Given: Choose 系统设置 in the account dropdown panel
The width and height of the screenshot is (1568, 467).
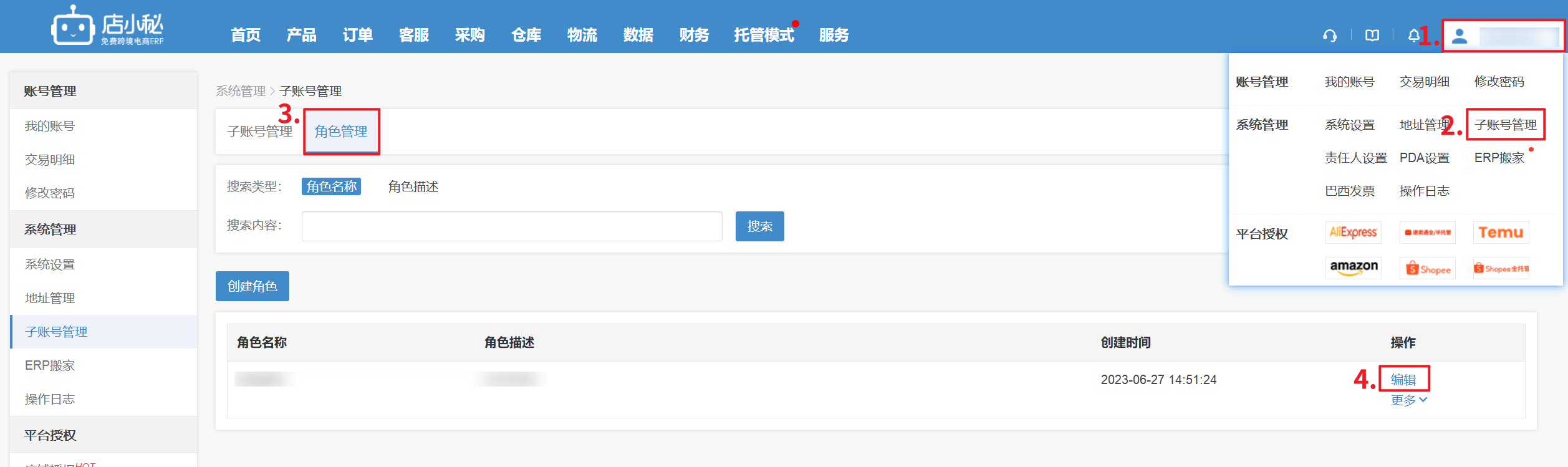Looking at the screenshot, I should pos(1350,125).
